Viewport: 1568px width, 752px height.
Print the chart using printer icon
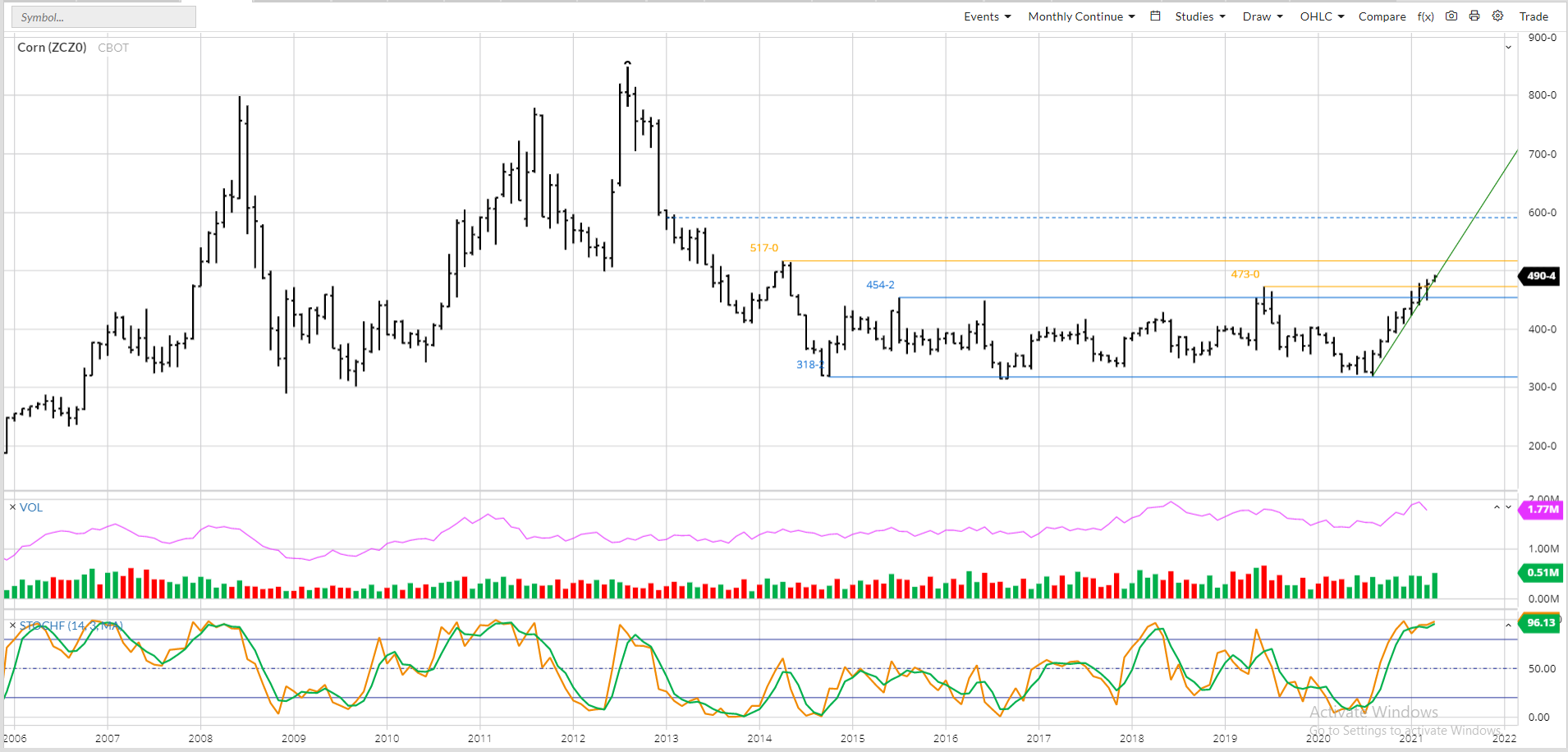pos(1474,16)
